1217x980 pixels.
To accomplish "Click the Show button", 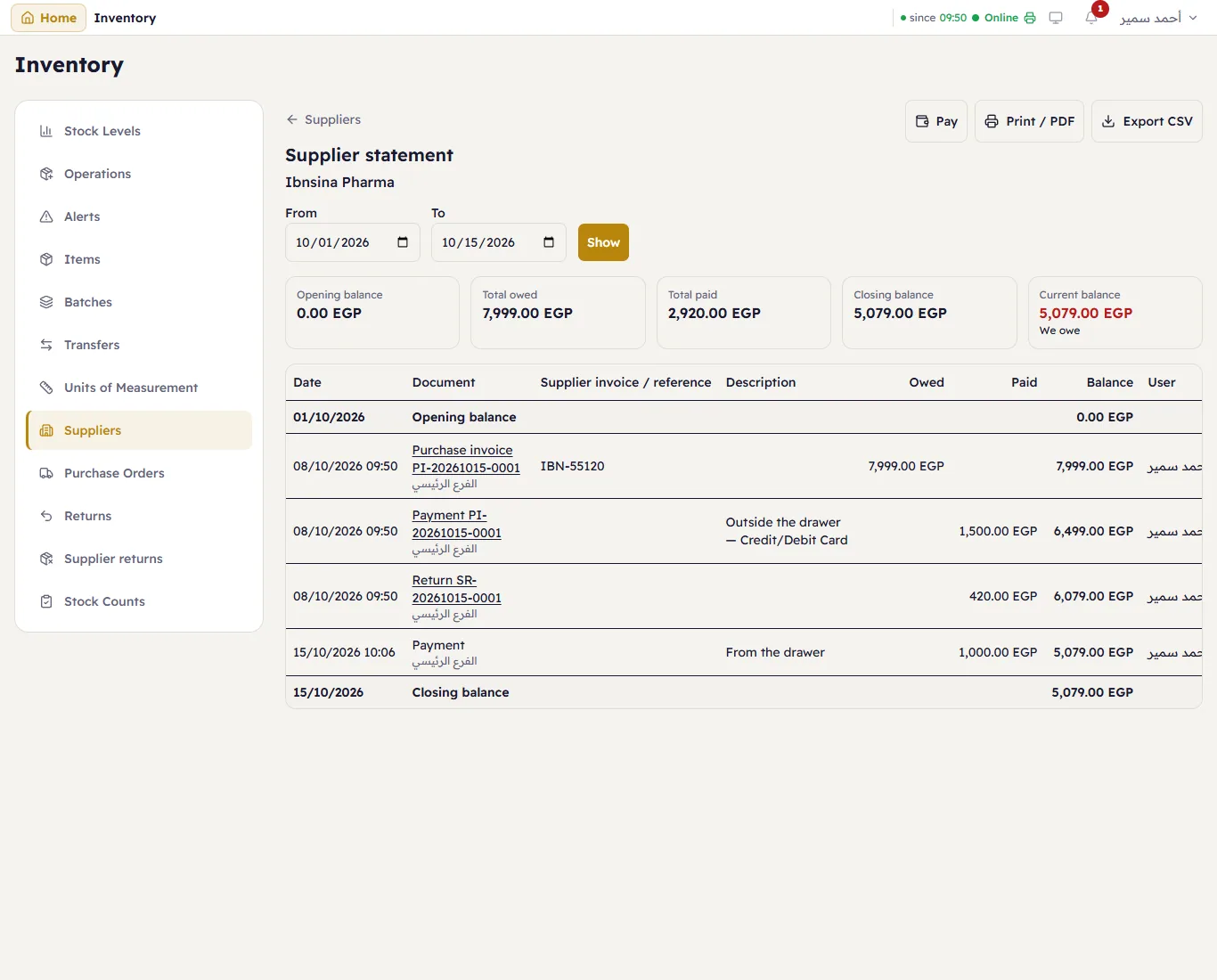I will pos(603,242).
